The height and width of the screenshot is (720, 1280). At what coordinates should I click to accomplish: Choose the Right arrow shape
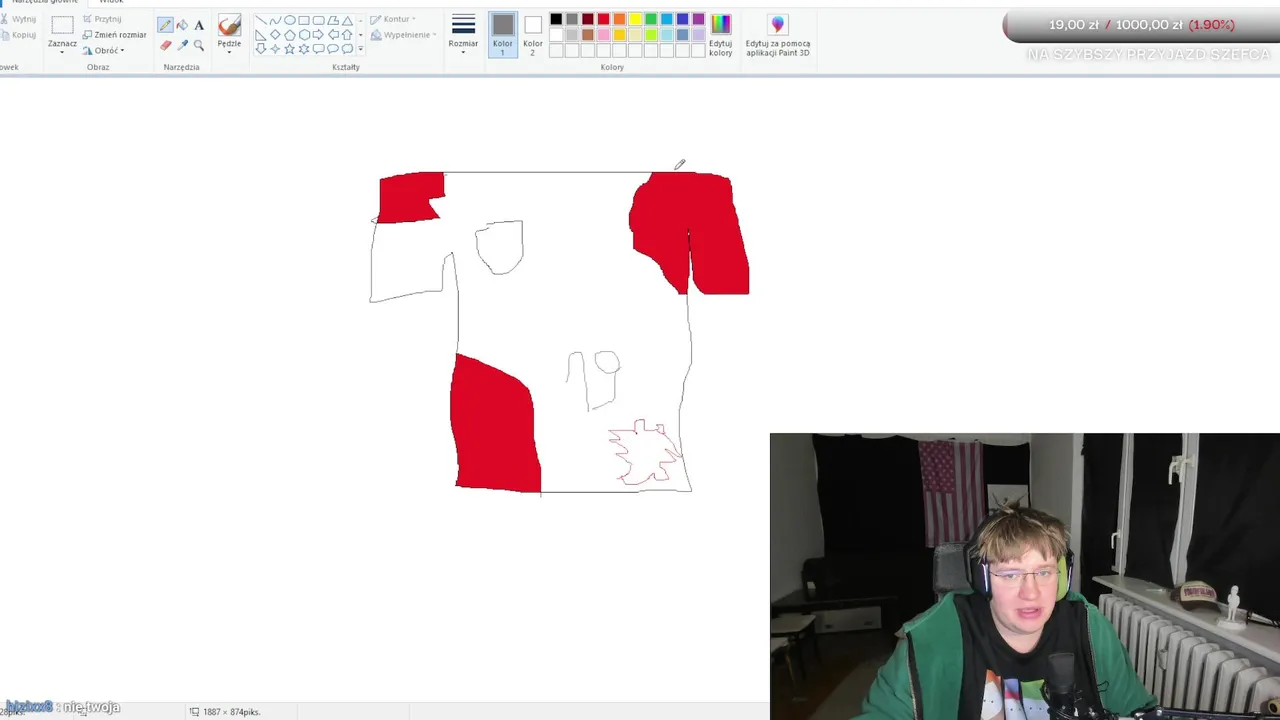(x=318, y=35)
